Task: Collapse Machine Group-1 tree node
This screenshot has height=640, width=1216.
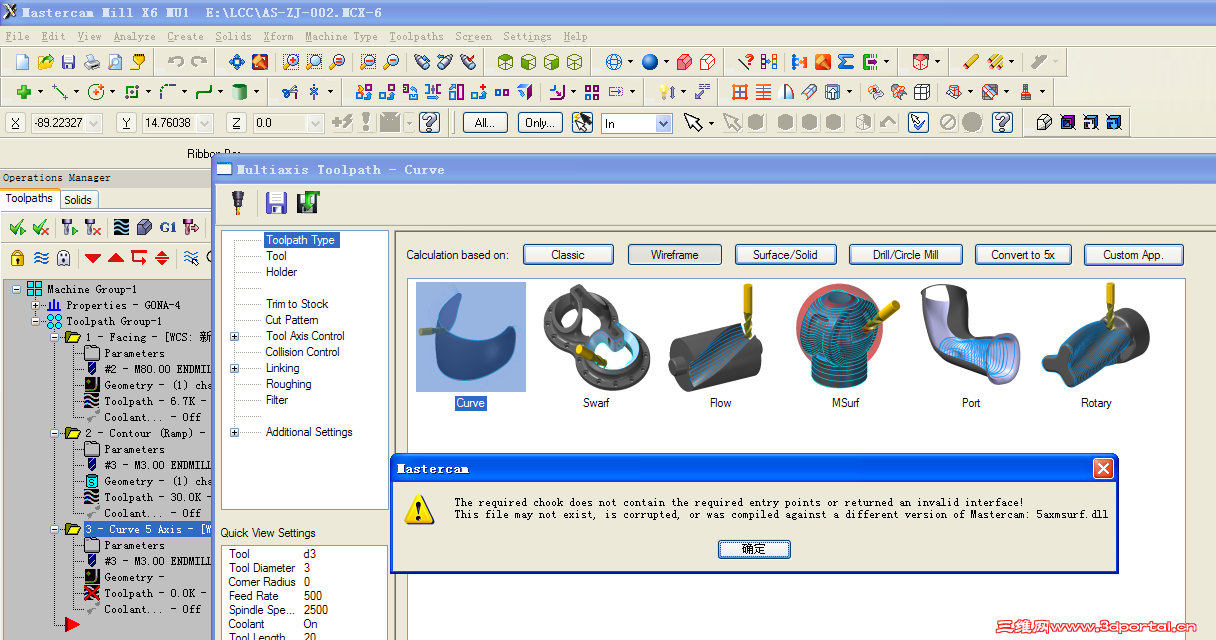Action: [x=17, y=289]
